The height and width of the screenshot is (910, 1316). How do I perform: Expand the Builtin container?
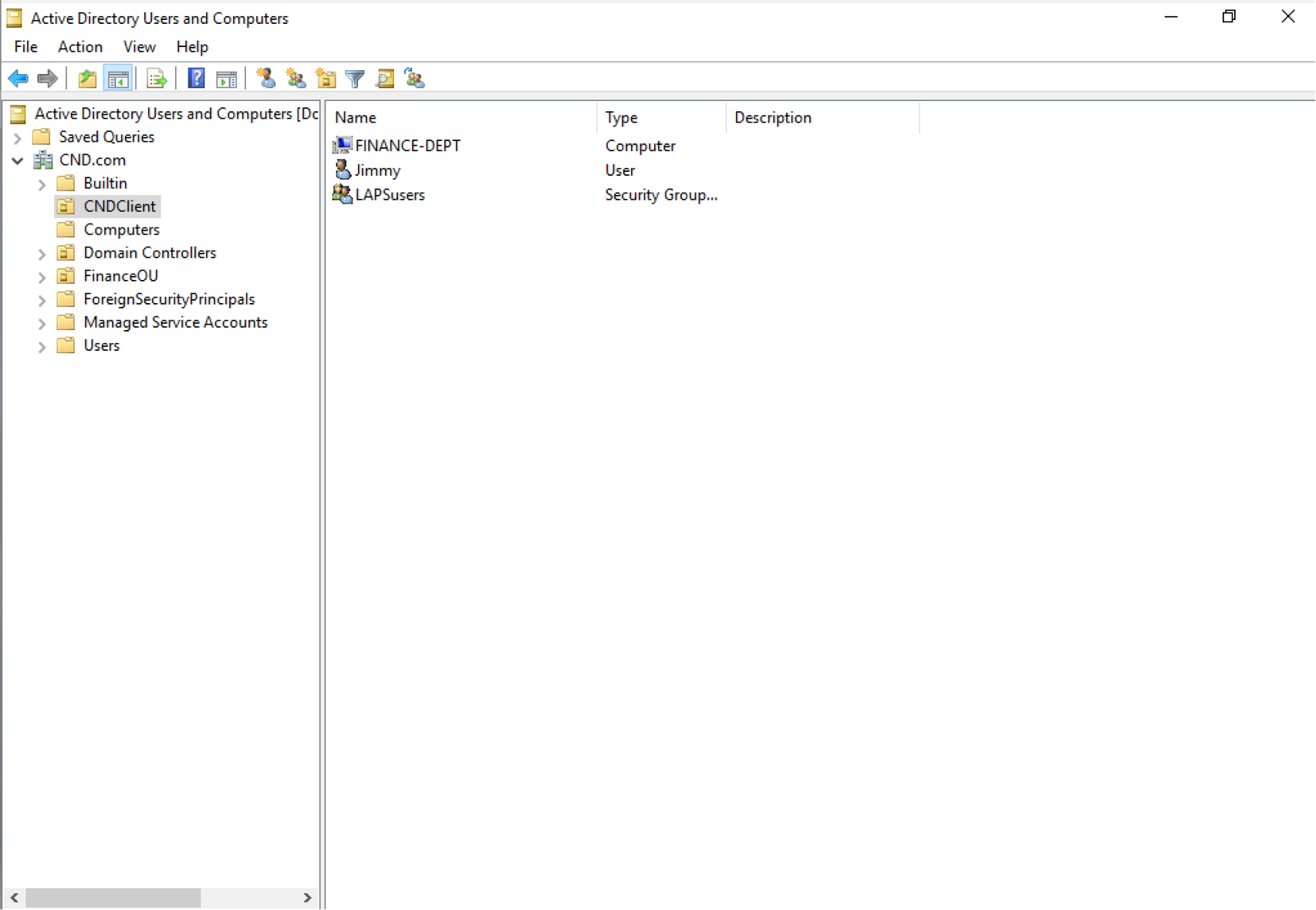pos(42,184)
